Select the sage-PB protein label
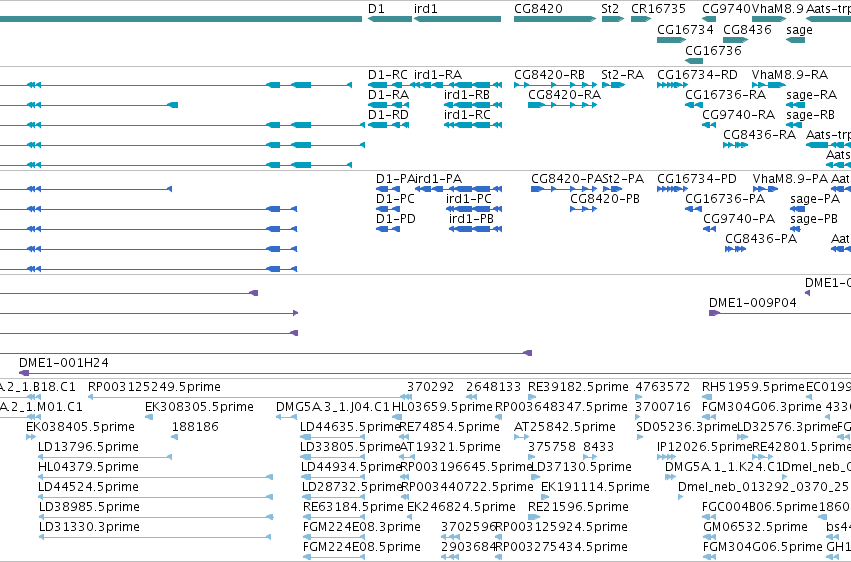The image size is (851, 562). point(814,219)
